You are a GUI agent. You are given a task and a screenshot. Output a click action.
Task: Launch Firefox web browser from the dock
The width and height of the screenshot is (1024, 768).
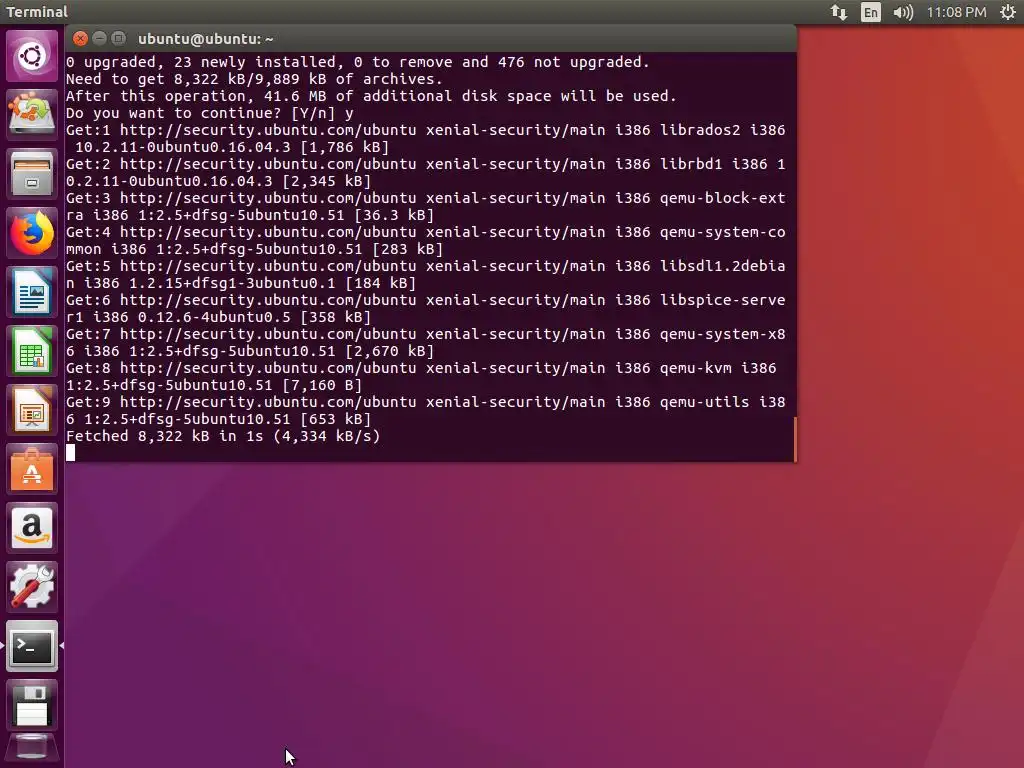[32, 233]
